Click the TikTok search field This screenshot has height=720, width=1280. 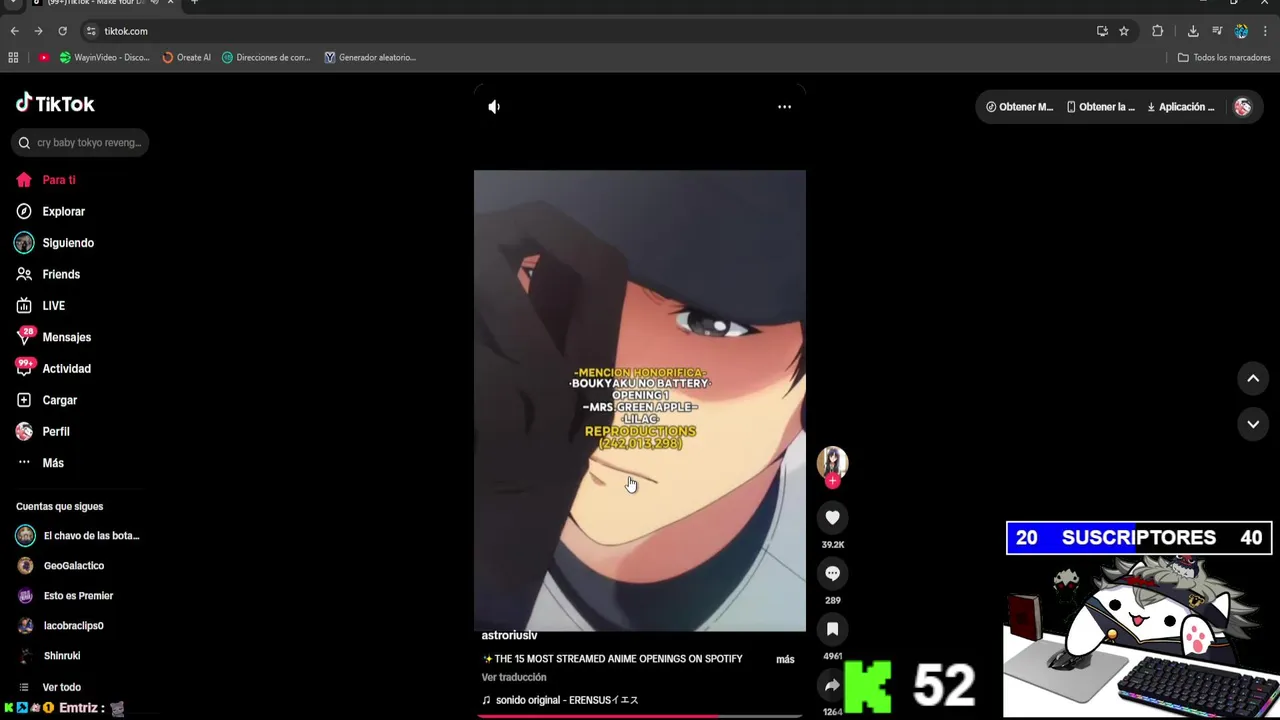(81, 143)
